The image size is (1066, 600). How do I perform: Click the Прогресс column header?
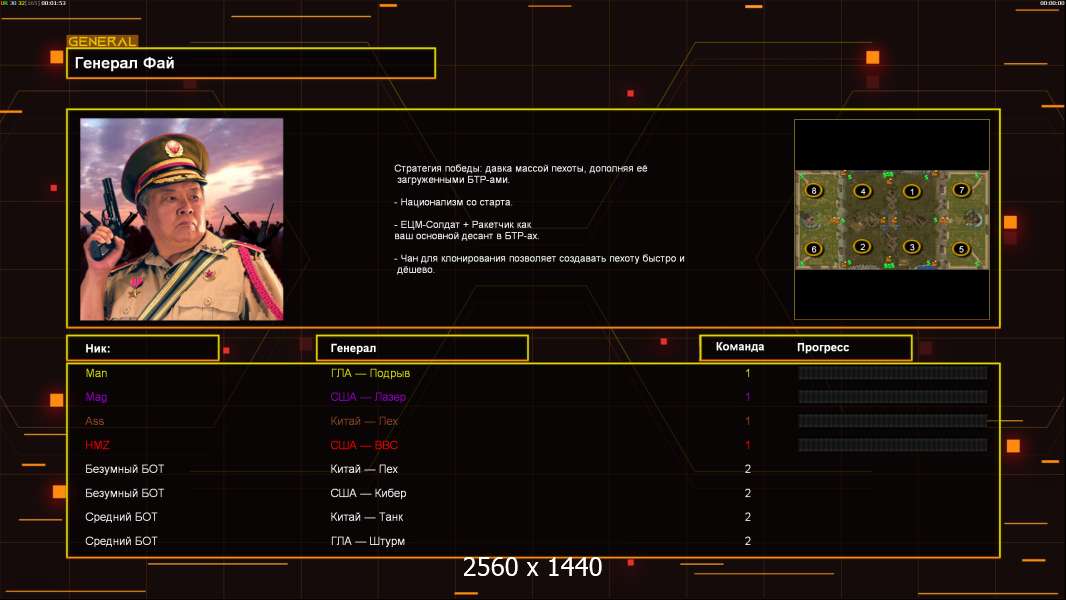[x=823, y=347]
